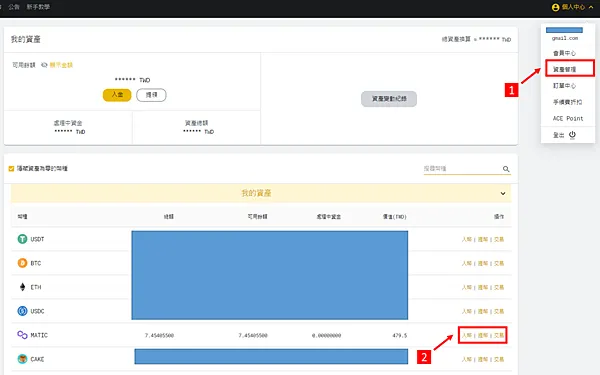600x375 pixels.
Task: Click the MATIC total 7.45405500 cell
Action: tap(159, 336)
